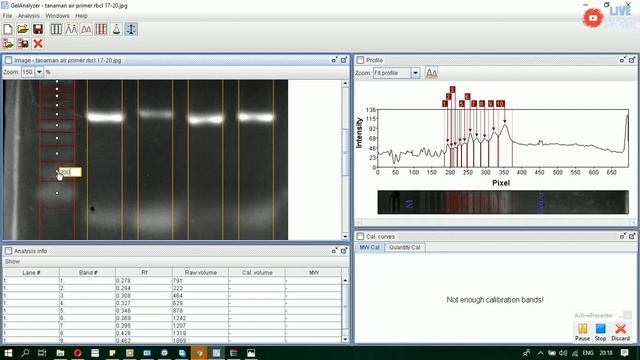This screenshot has width=640, height=360.
Task: Open the File menu
Action: click(x=7, y=16)
